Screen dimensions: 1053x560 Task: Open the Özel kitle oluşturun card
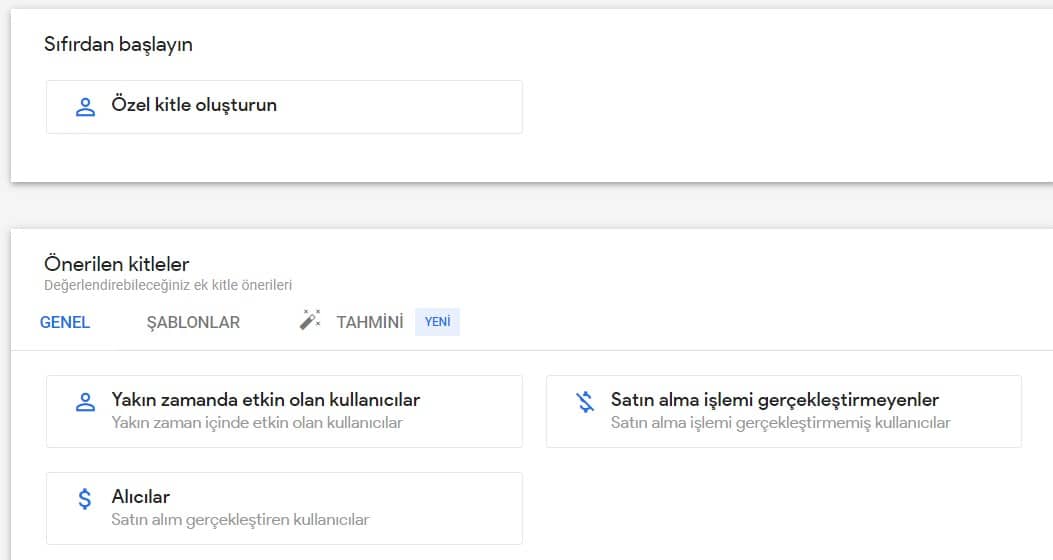click(x=284, y=107)
